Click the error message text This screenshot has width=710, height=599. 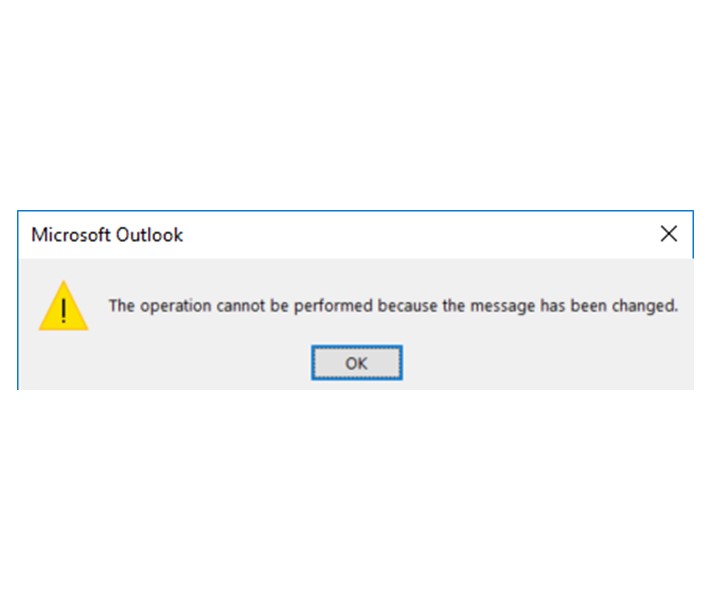[x=393, y=306]
